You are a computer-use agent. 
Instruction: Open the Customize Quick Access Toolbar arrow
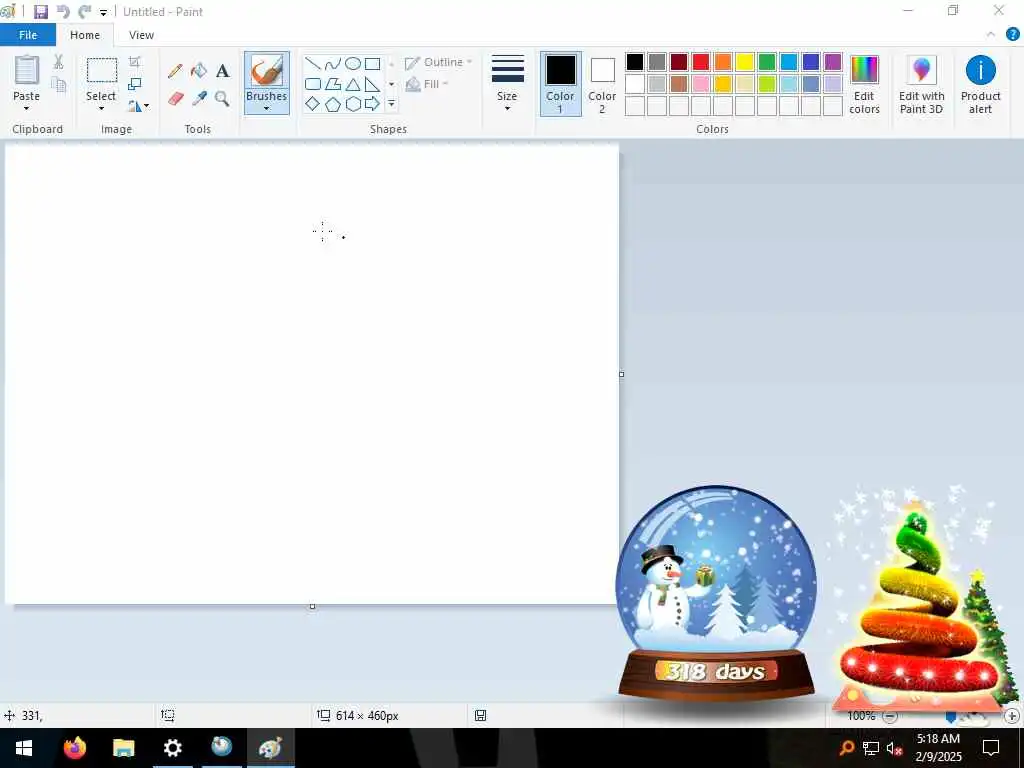[103, 12]
